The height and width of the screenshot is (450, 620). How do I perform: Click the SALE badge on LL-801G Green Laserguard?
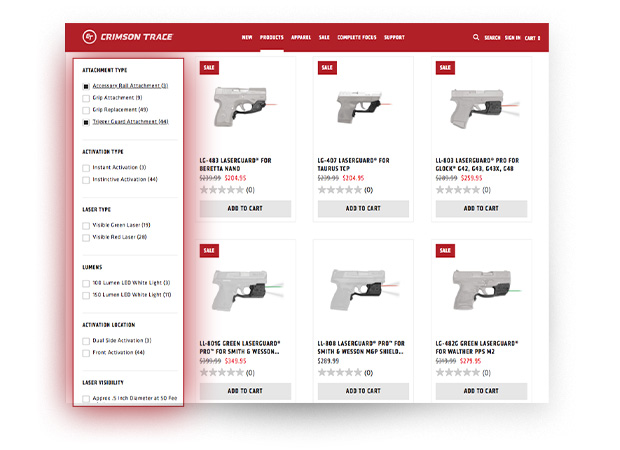[x=209, y=250]
